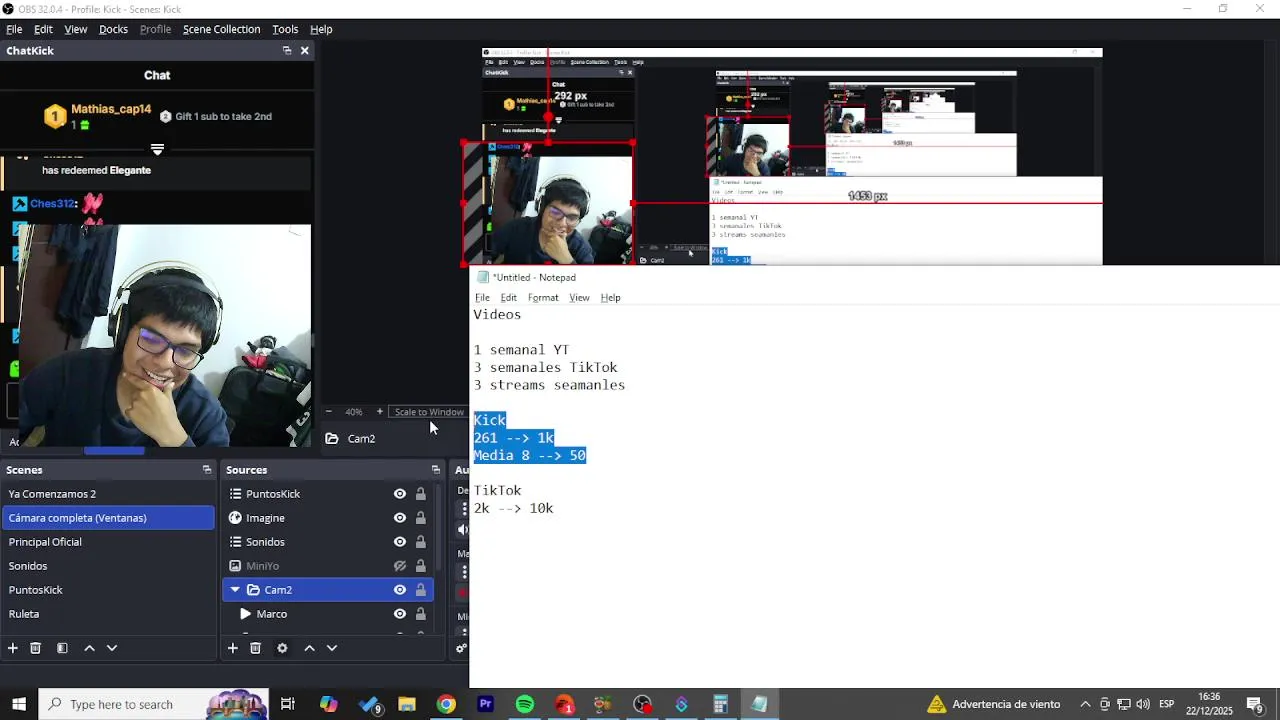Toggle lock on Imagine source
1280x720 pixels.
[x=421, y=518]
